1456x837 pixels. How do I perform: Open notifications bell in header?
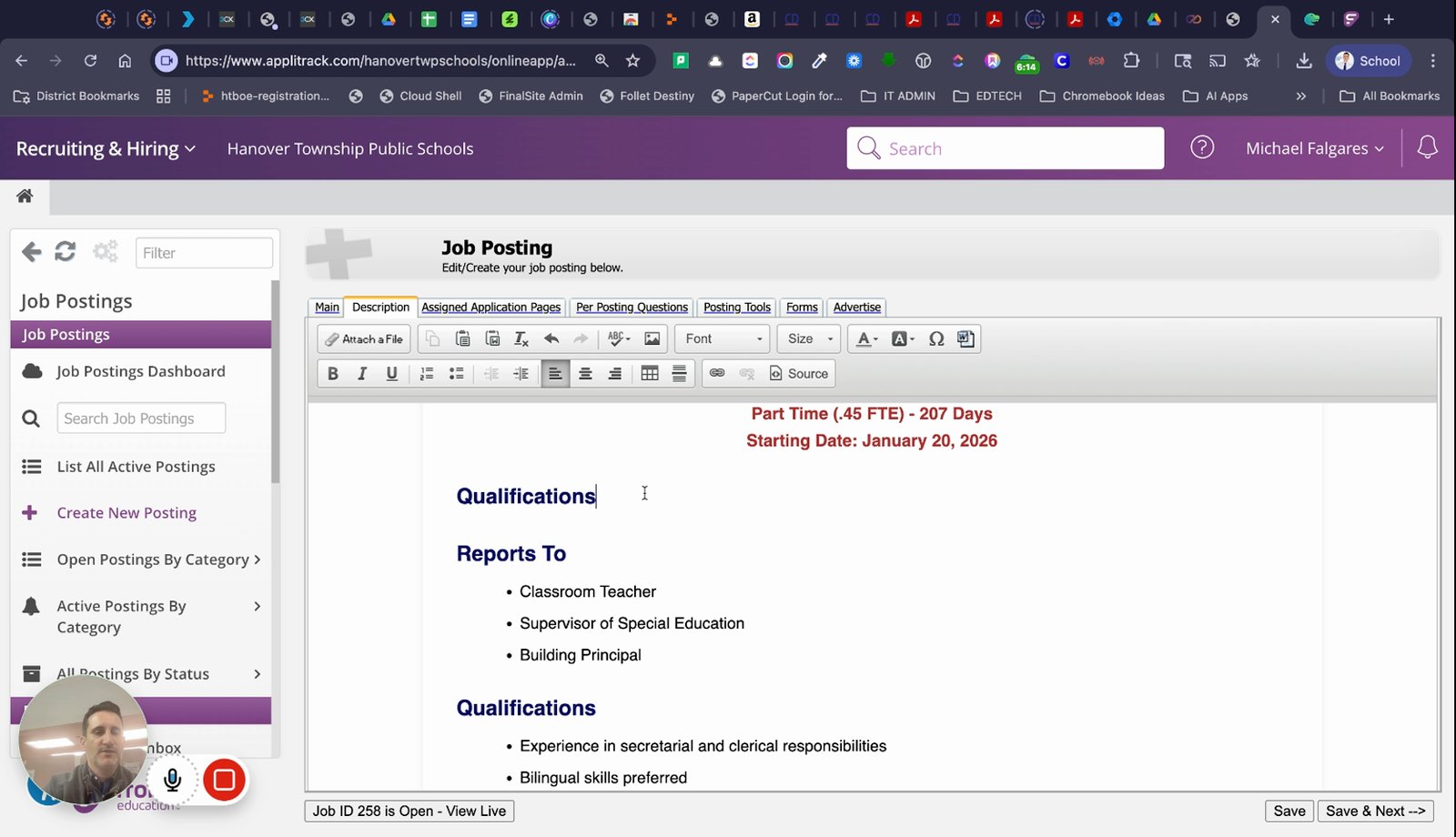click(x=1427, y=146)
